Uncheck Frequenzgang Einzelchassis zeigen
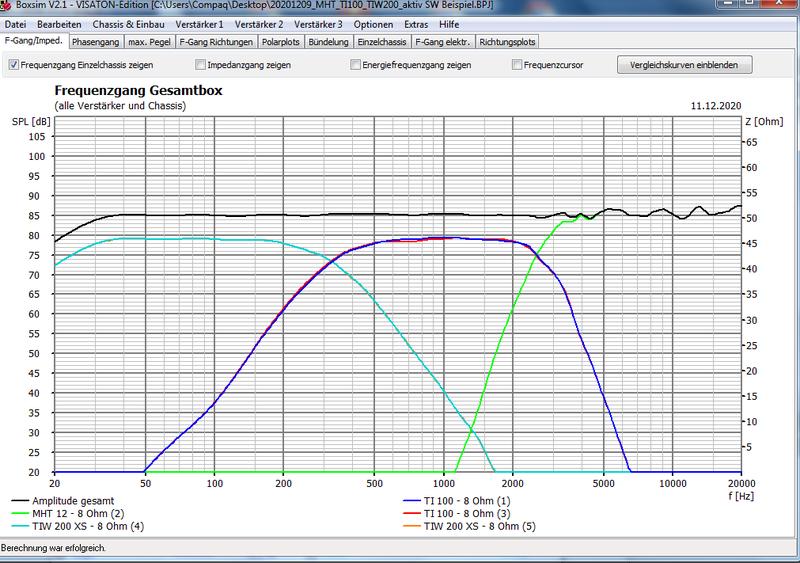Image resolution: width=800 pixels, height=563 pixels. [x=14, y=65]
